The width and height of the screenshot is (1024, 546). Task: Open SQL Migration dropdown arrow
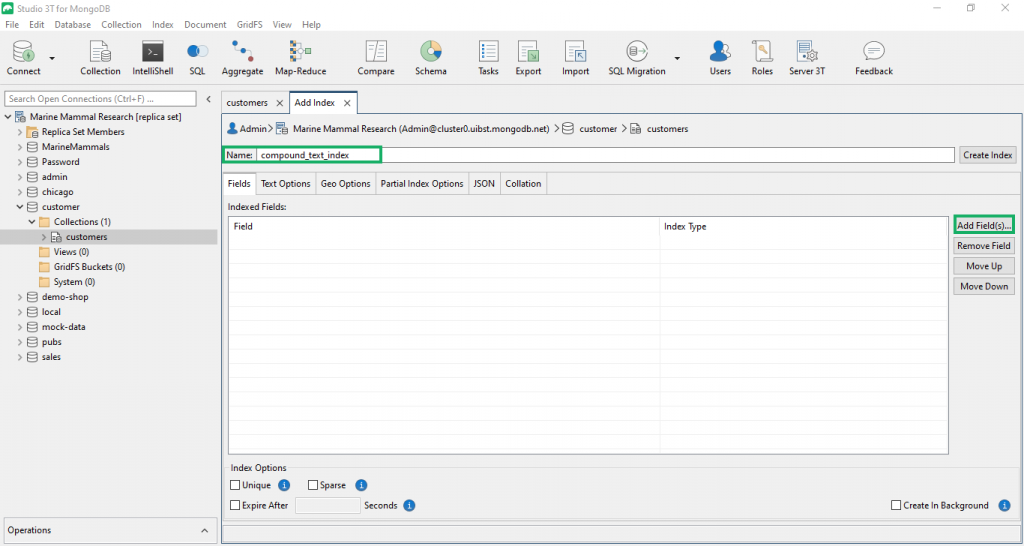(x=677, y=59)
